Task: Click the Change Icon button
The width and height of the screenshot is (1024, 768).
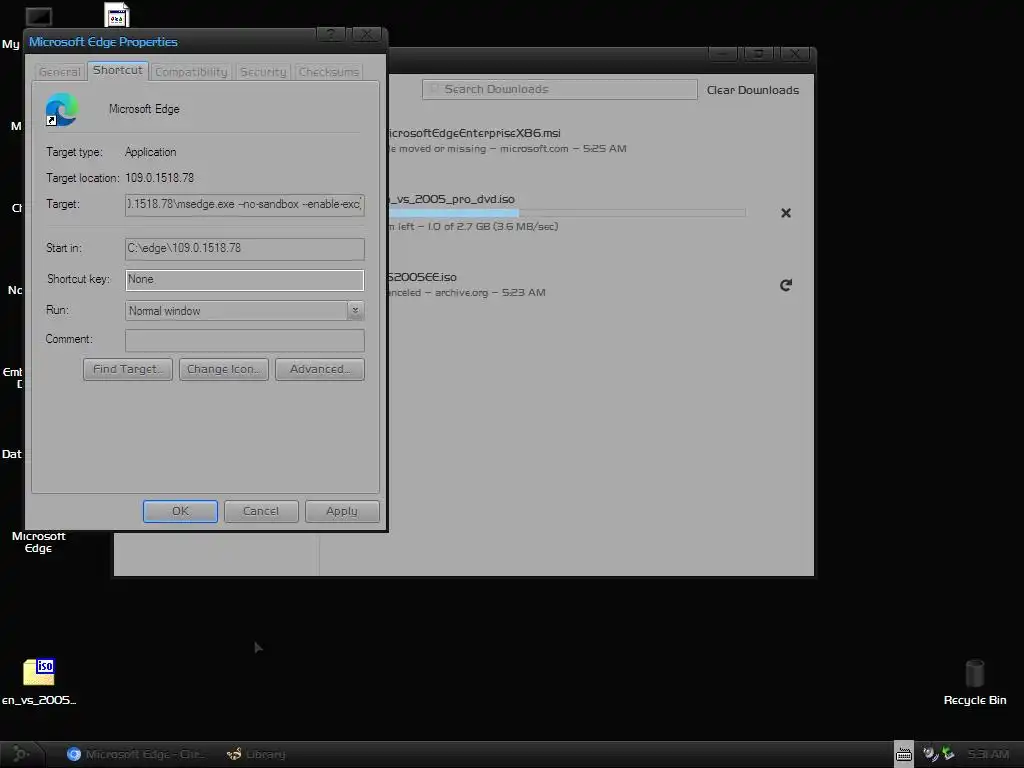Action: [224, 369]
